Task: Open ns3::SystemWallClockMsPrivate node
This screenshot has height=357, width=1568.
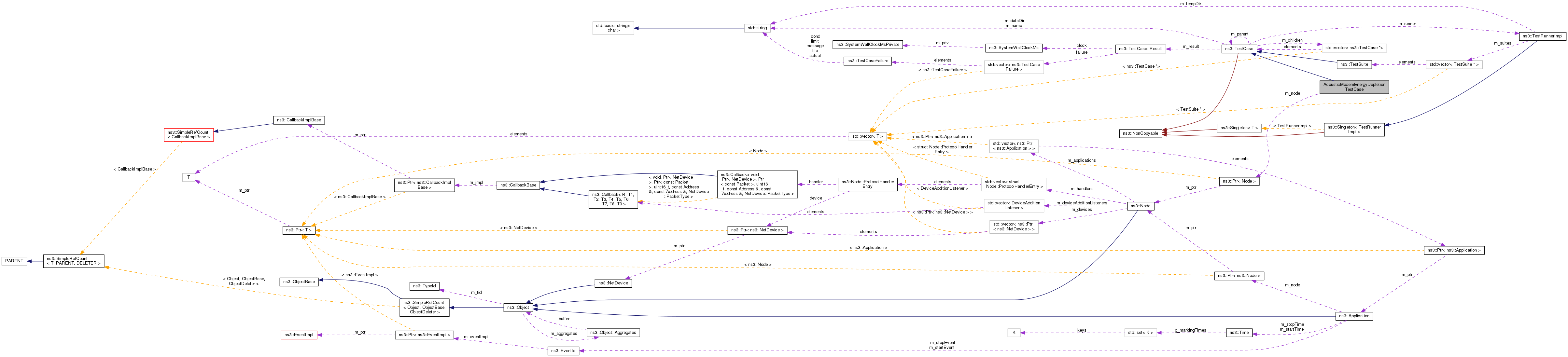Action: point(867,44)
